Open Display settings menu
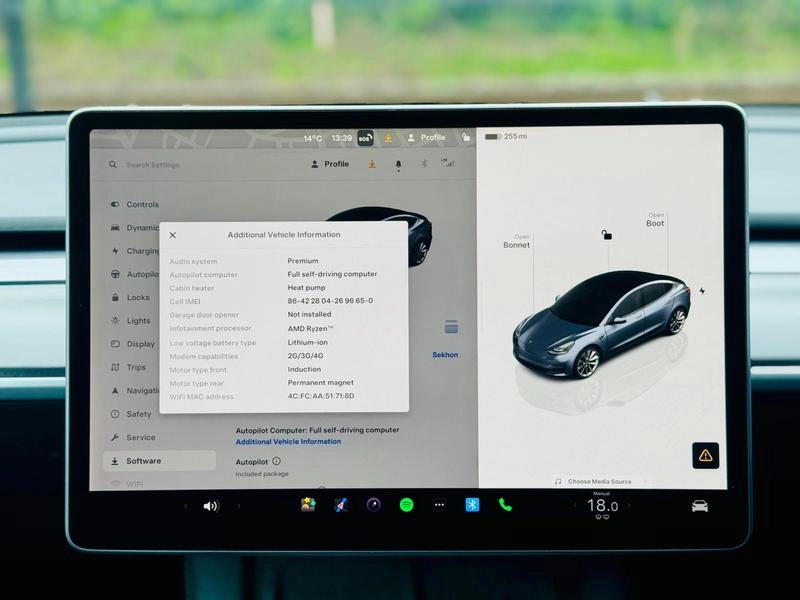This screenshot has width=800, height=600. (133, 344)
